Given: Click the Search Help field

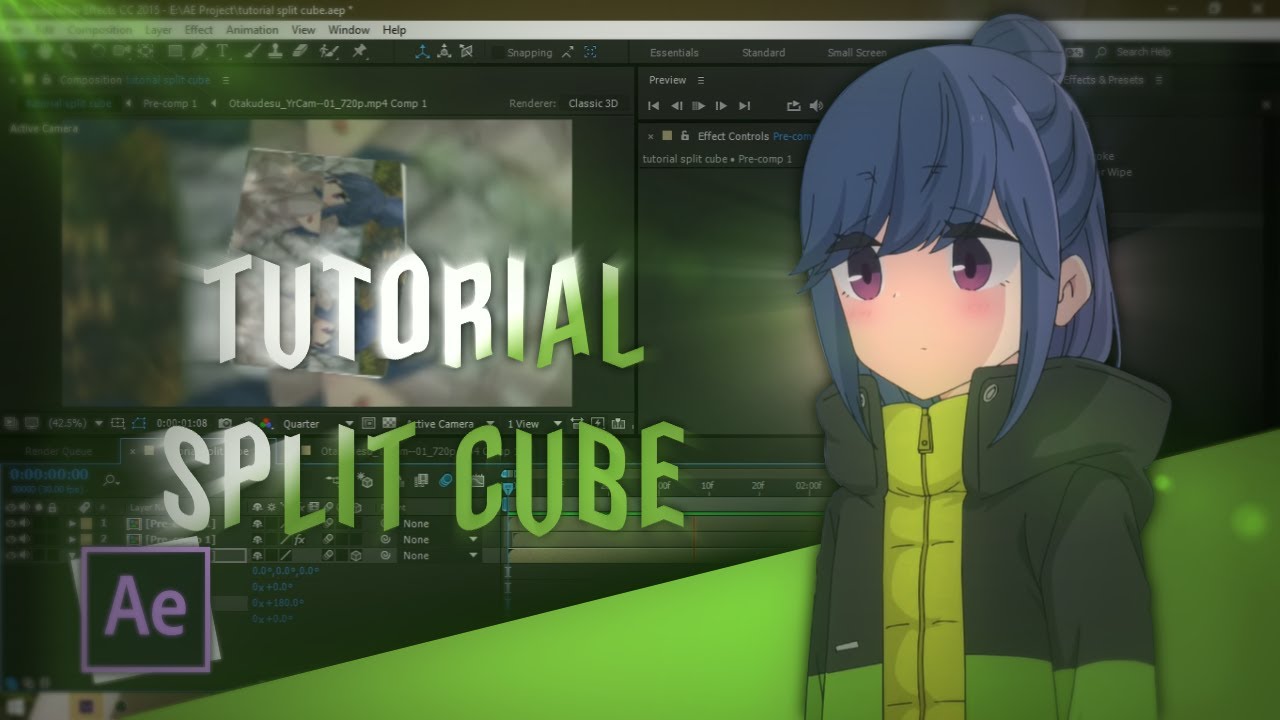Looking at the screenshot, I should pyautogui.click(x=1144, y=52).
